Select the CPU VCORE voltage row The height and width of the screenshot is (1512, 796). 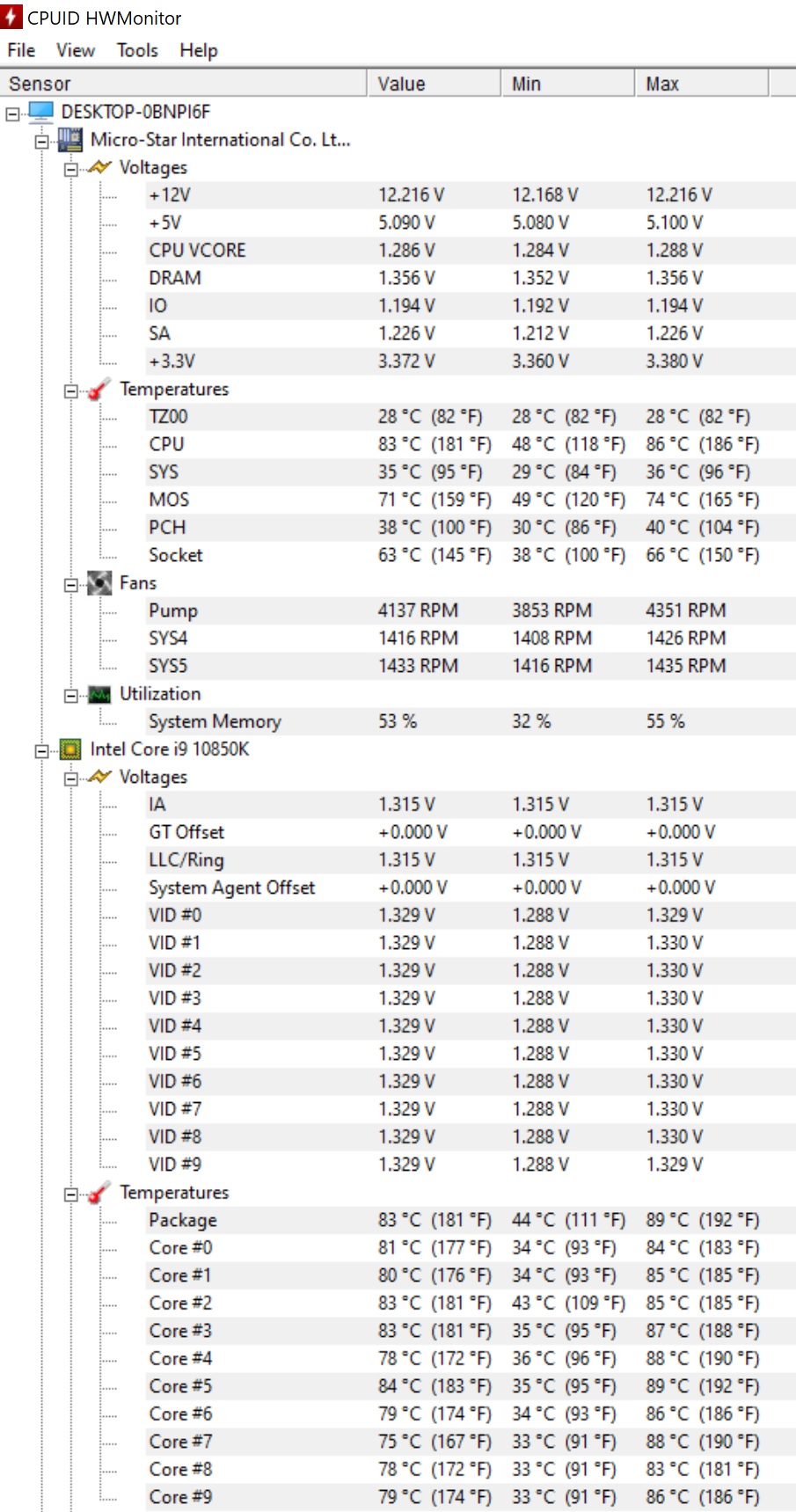tap(471, 250)
